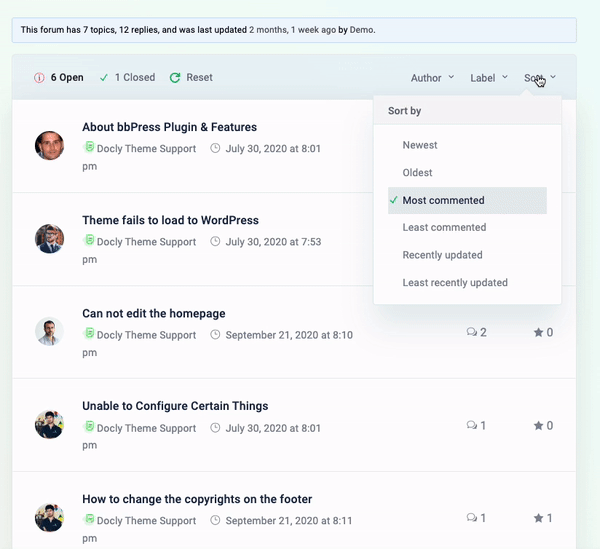Sort by Recently updated
This screenshot has height=549, width=600.
point(442,255)
